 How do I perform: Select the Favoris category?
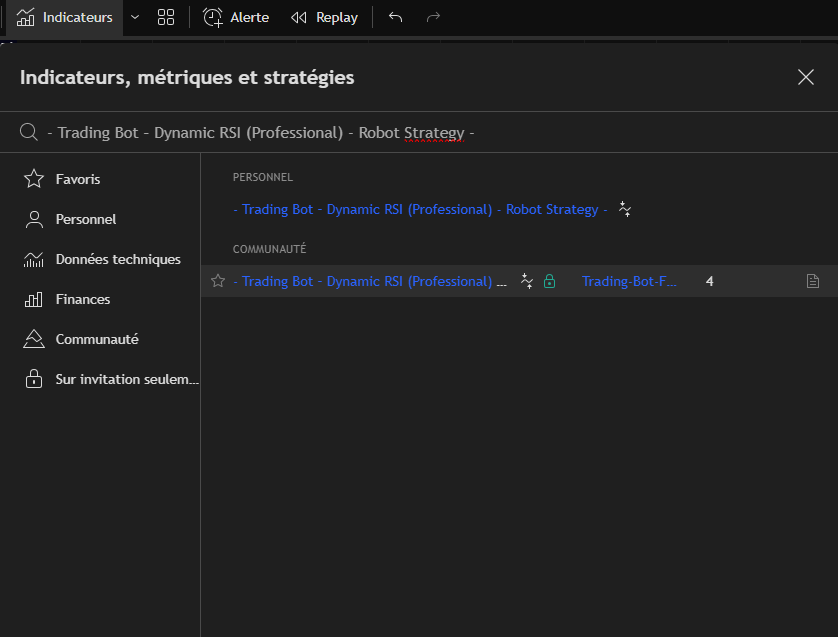pyautogui.click(x=77, y=179)
